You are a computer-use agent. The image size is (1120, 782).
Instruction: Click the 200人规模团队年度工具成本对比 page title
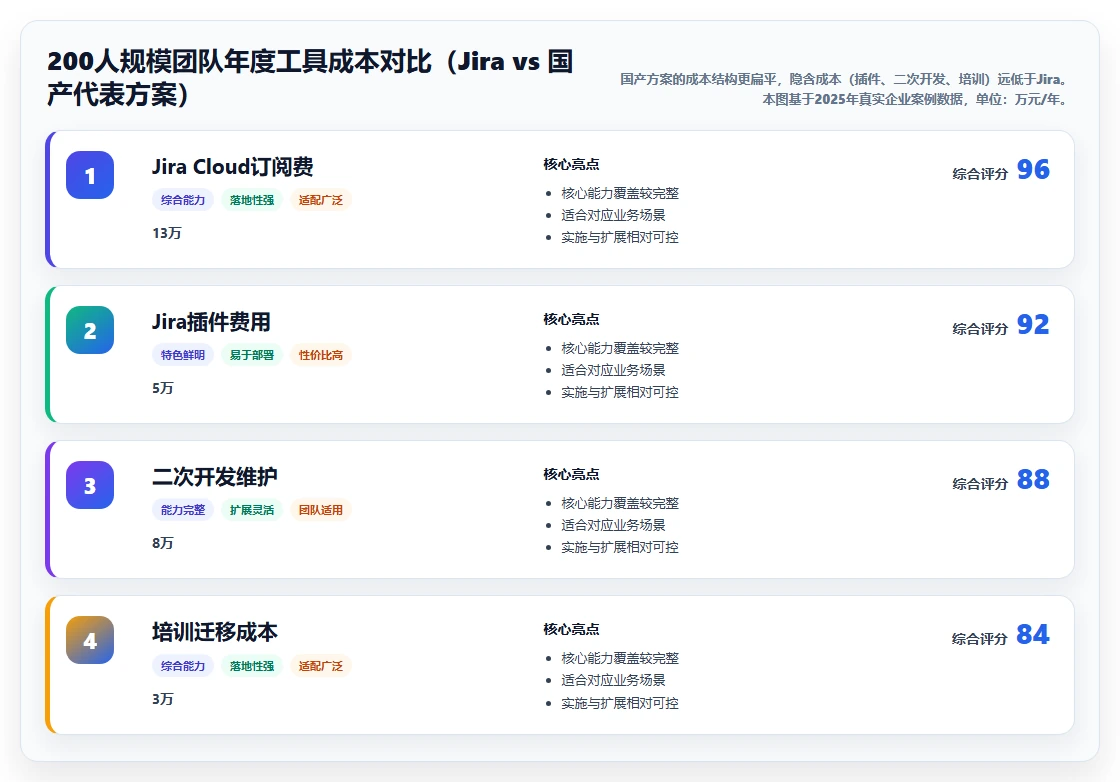point(310,78)
